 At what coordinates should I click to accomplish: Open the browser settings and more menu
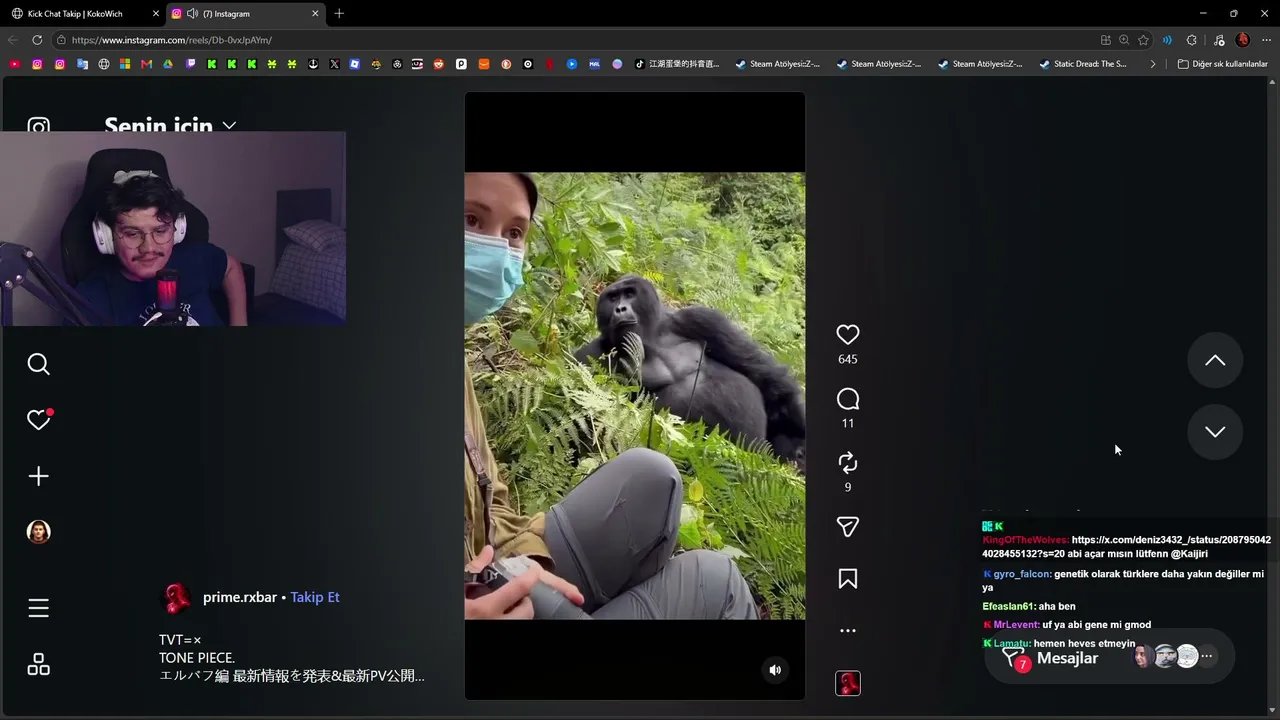[1267, 40]
